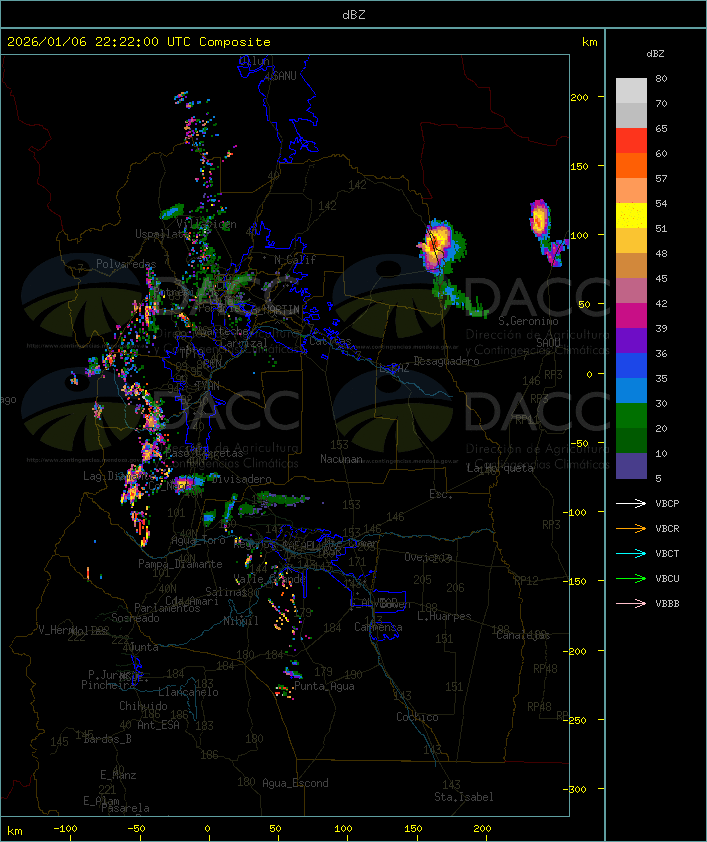
Task: Click the Sta.Isabel label on the map
Action: pos(463,797)
